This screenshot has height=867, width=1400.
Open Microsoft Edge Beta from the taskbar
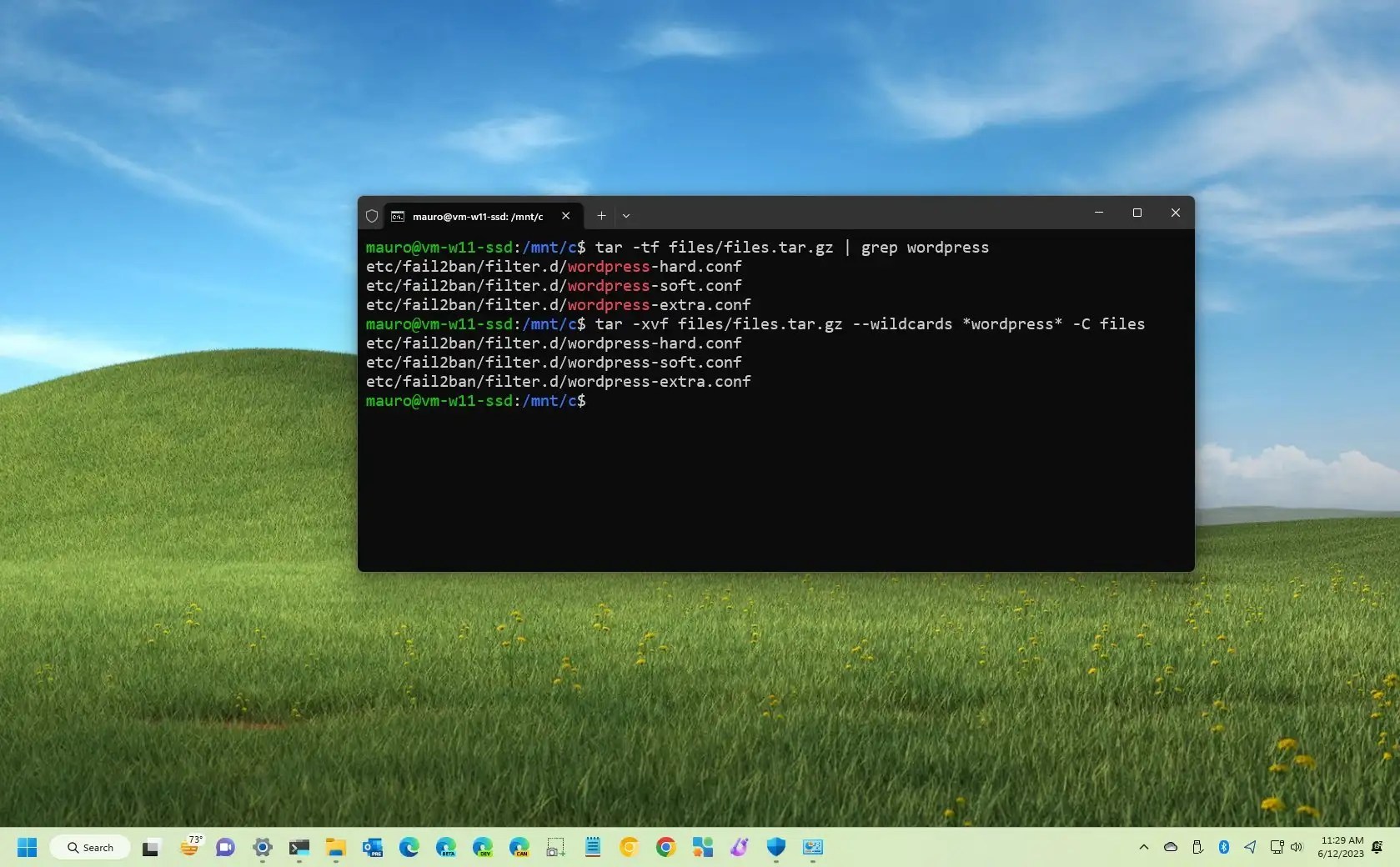click(446, 847)
